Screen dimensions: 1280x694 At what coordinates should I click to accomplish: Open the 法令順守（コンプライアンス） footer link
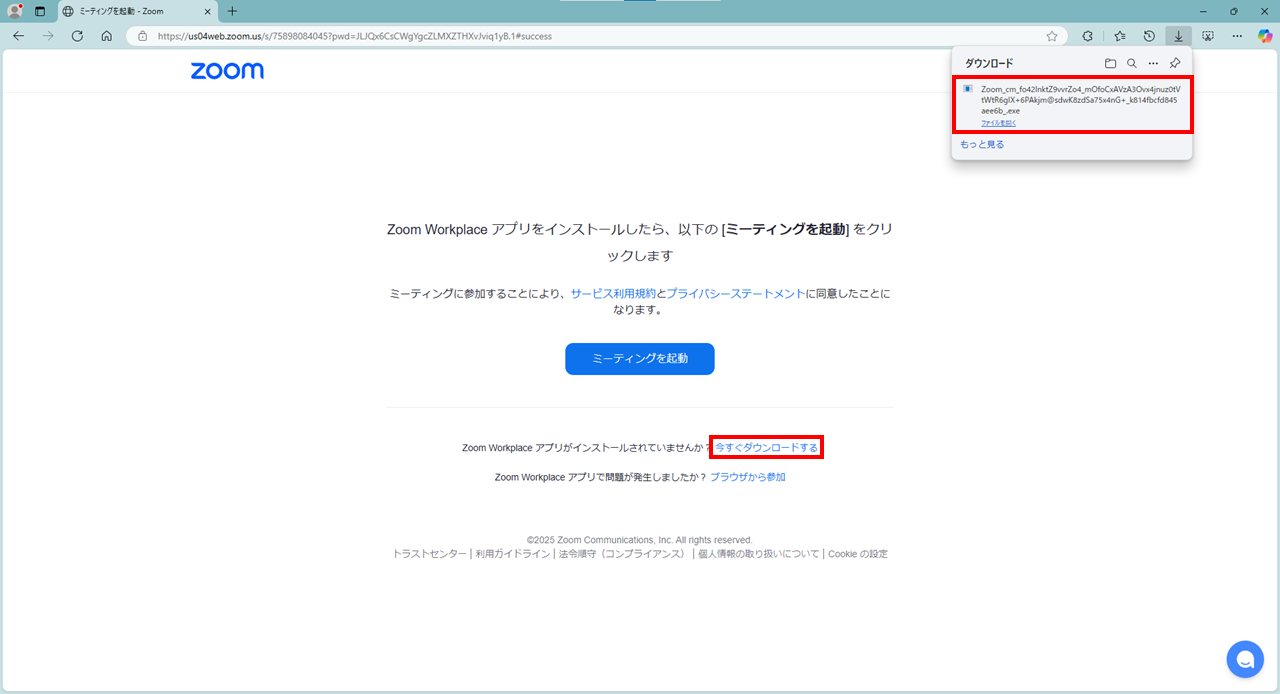(622, 554)
